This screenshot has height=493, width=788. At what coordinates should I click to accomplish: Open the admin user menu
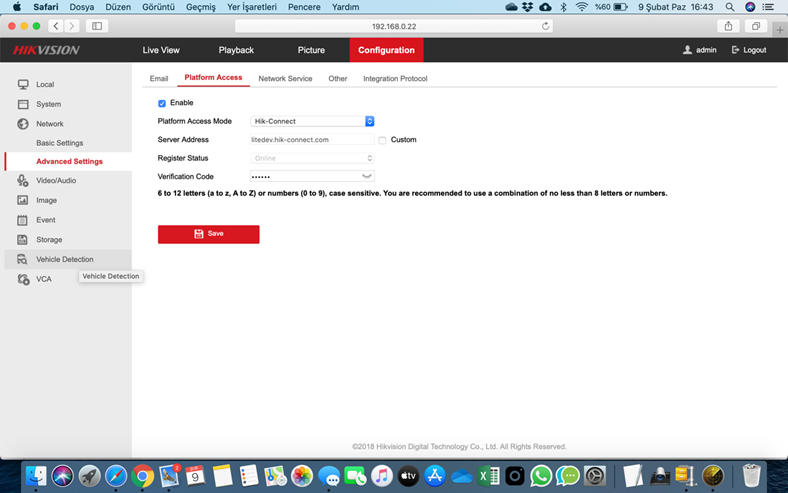coord(700,50)
